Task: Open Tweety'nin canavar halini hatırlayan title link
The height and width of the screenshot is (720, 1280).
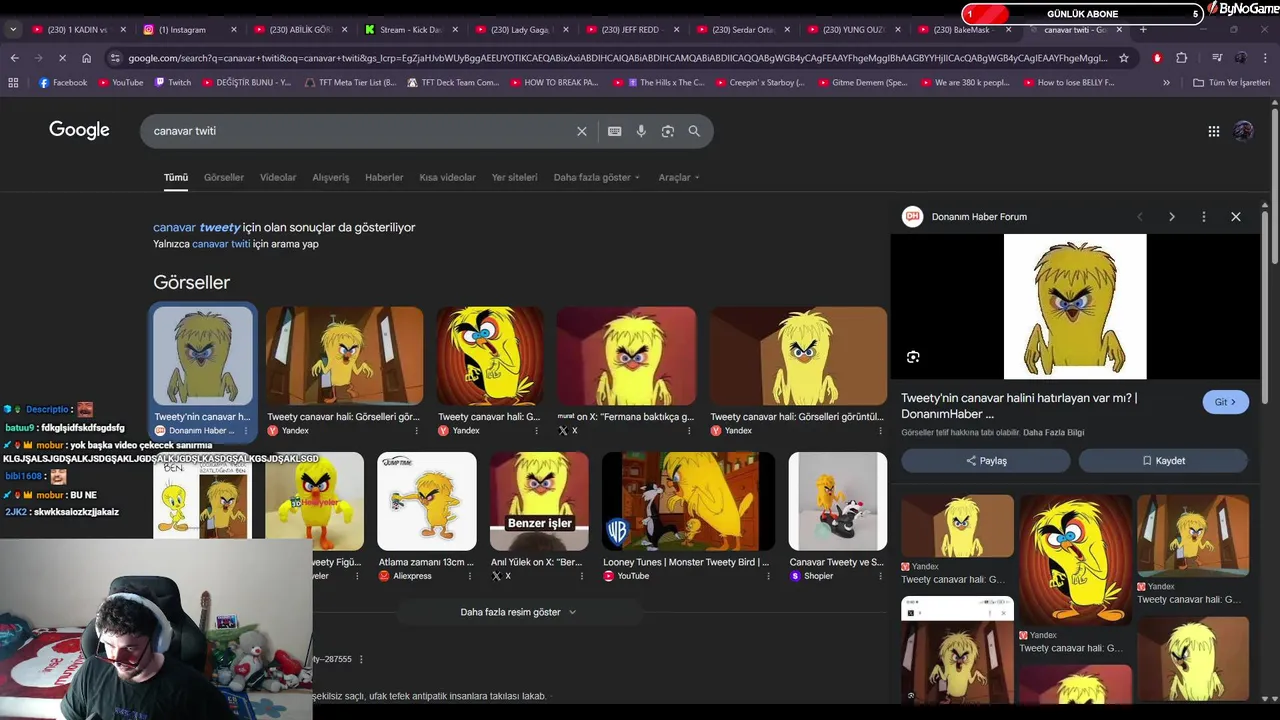Action: [1019, 405]
